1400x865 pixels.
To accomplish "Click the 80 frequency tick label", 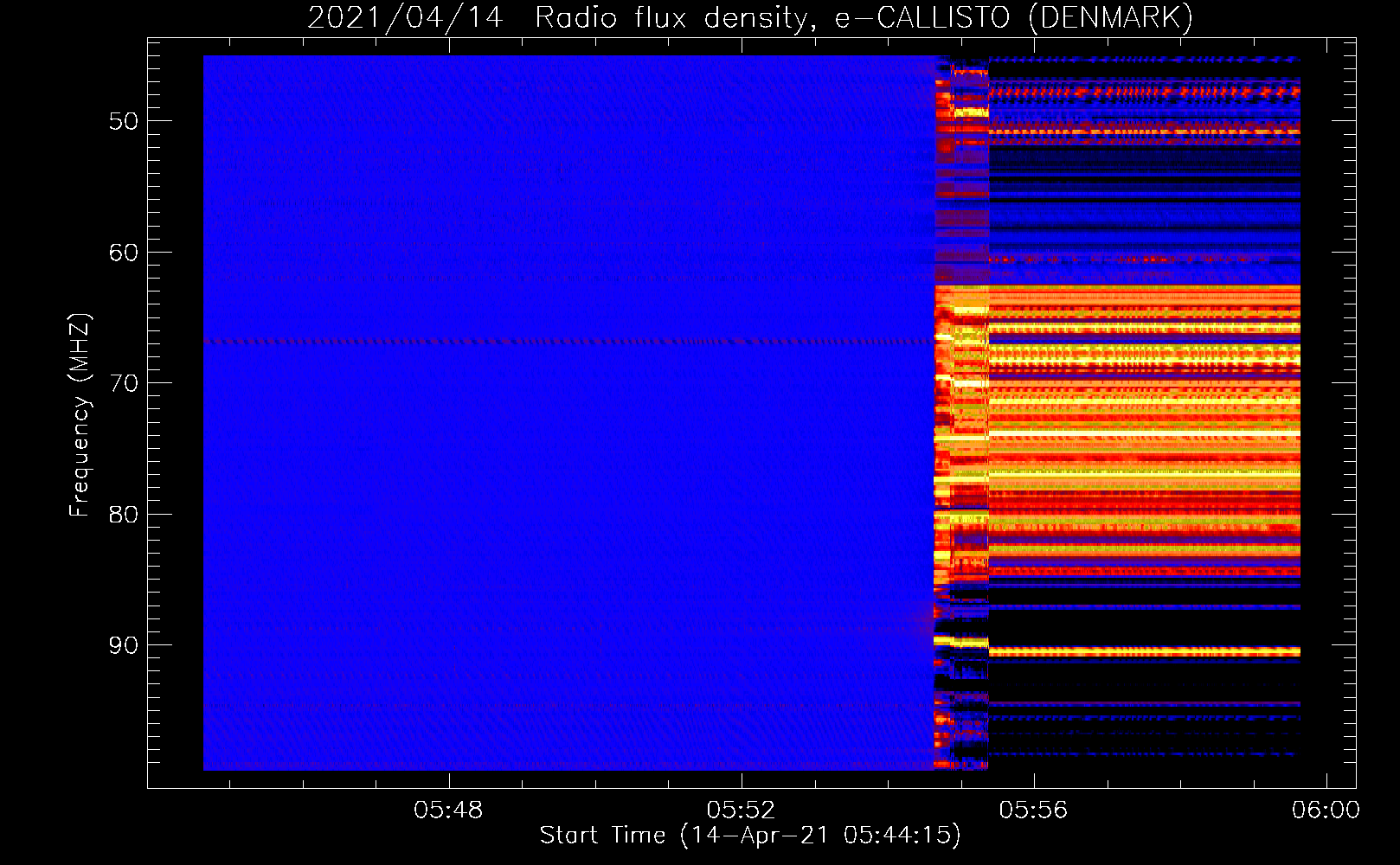I will (124, 515).
